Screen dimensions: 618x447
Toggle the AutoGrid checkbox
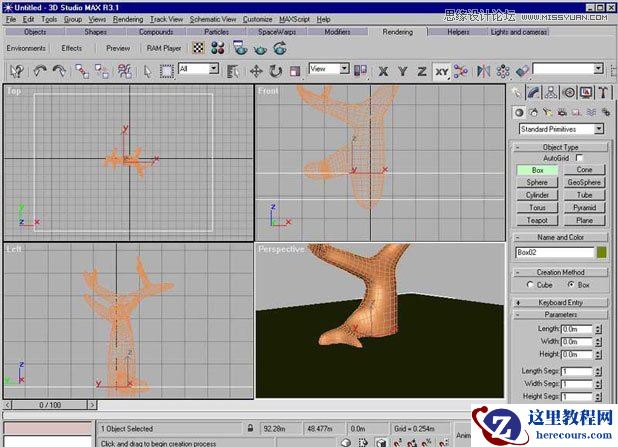coord(579,158)
